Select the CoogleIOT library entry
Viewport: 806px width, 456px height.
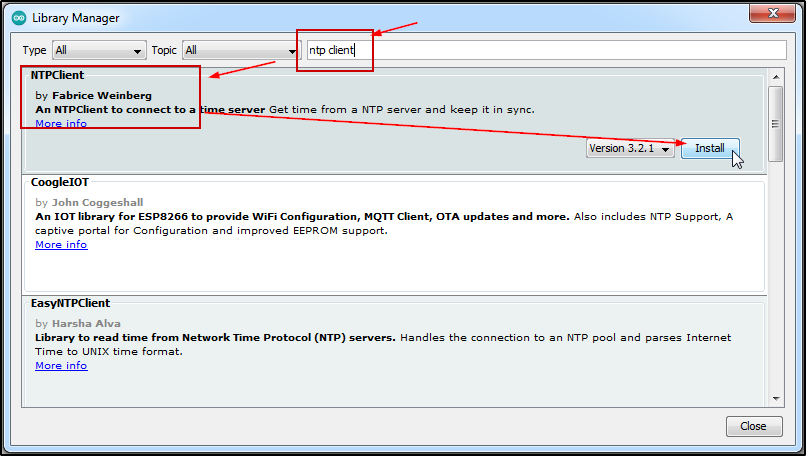tap(62, 182)
